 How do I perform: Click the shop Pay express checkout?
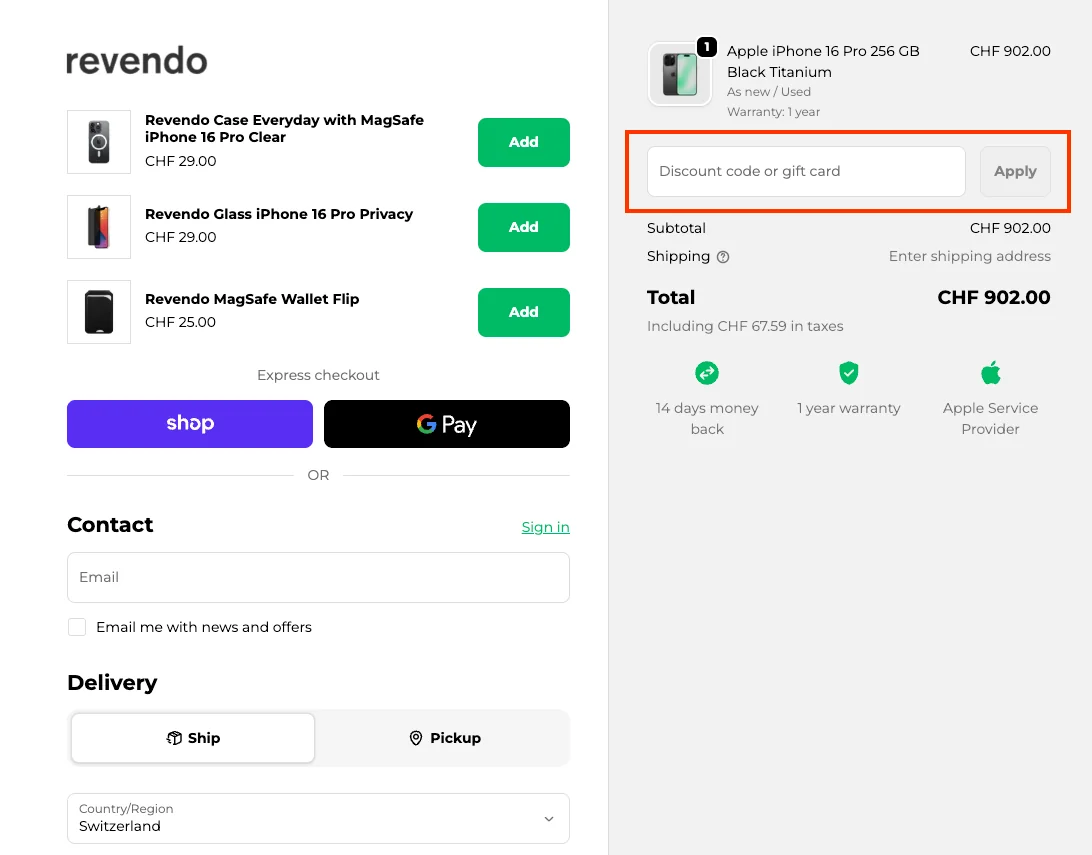point(189,423)
